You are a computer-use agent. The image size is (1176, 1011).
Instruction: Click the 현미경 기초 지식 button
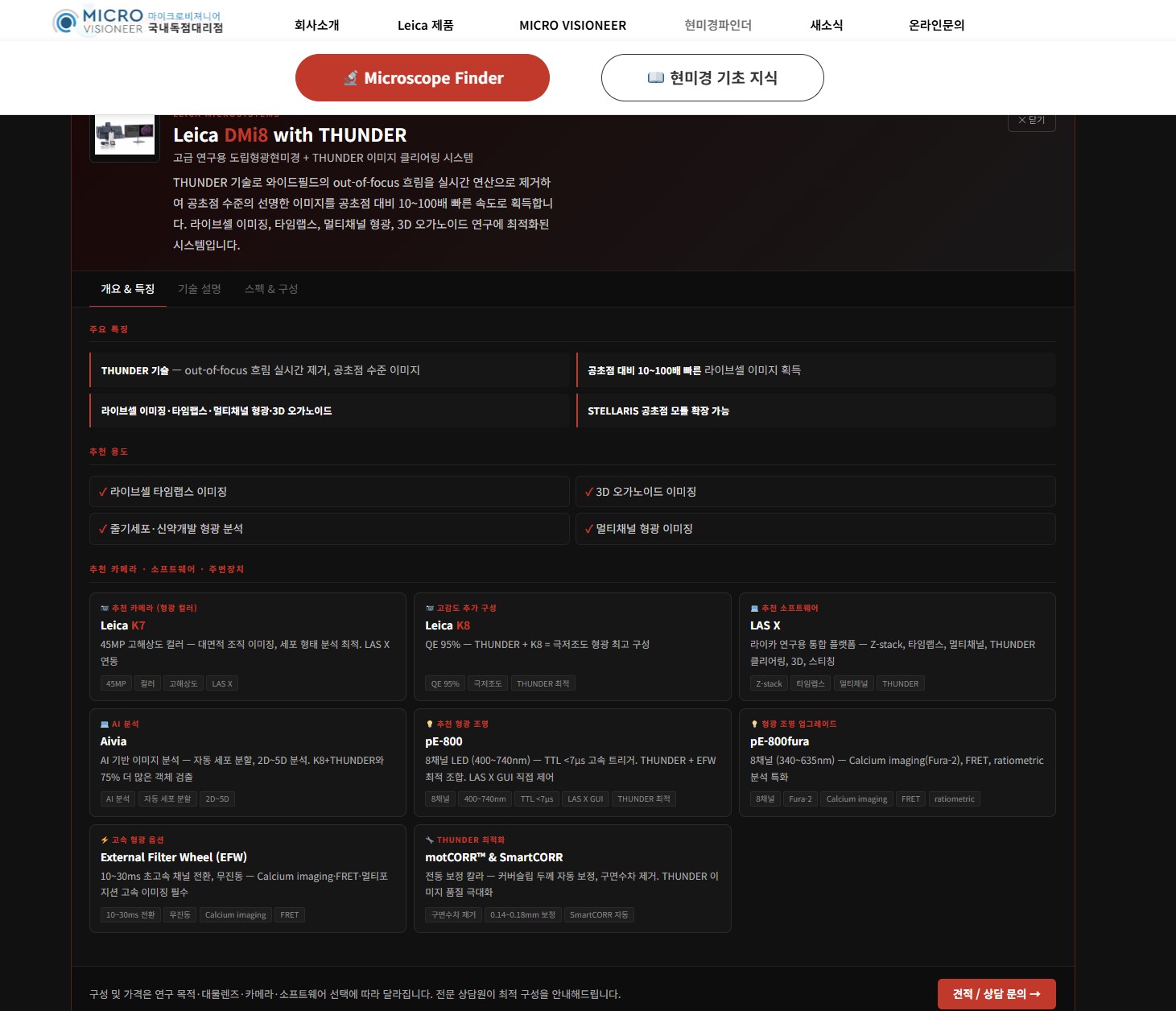tap(712, 78)
